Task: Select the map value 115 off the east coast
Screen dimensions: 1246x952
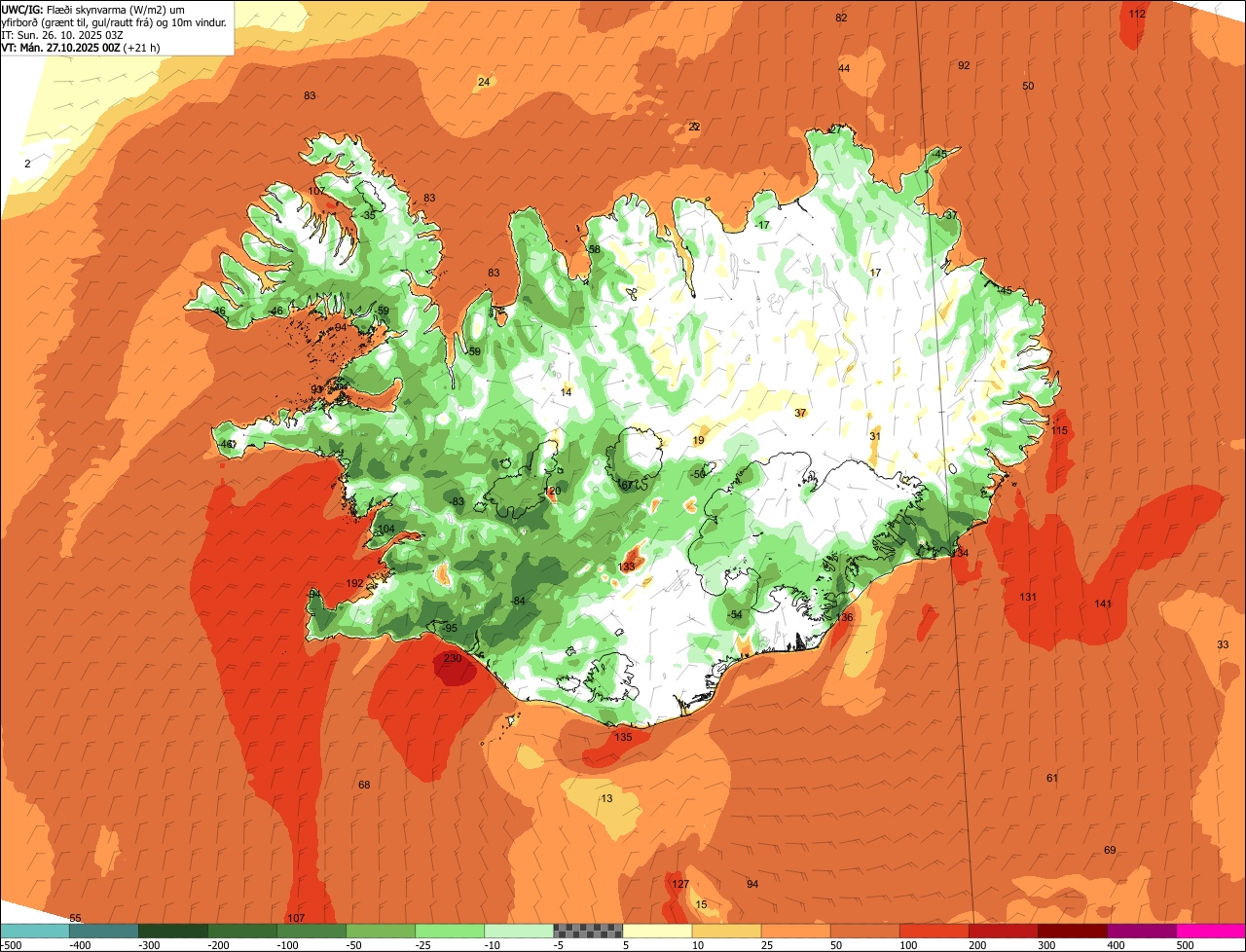Action: 1060,431
